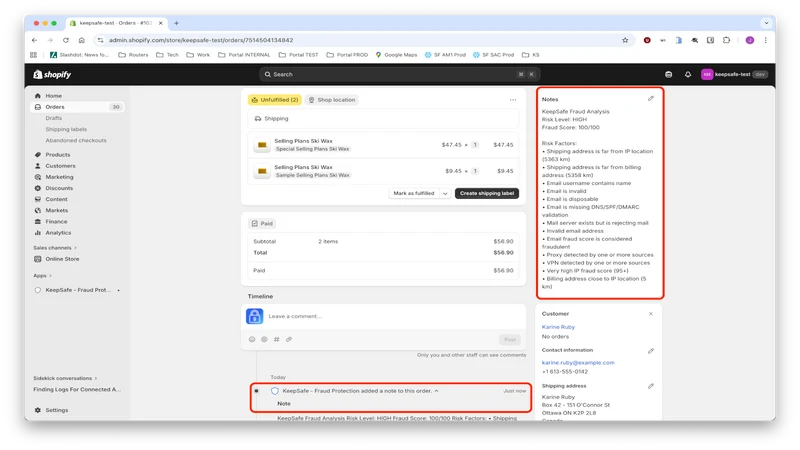Mention staff with the @ icon

coord(264,339)
